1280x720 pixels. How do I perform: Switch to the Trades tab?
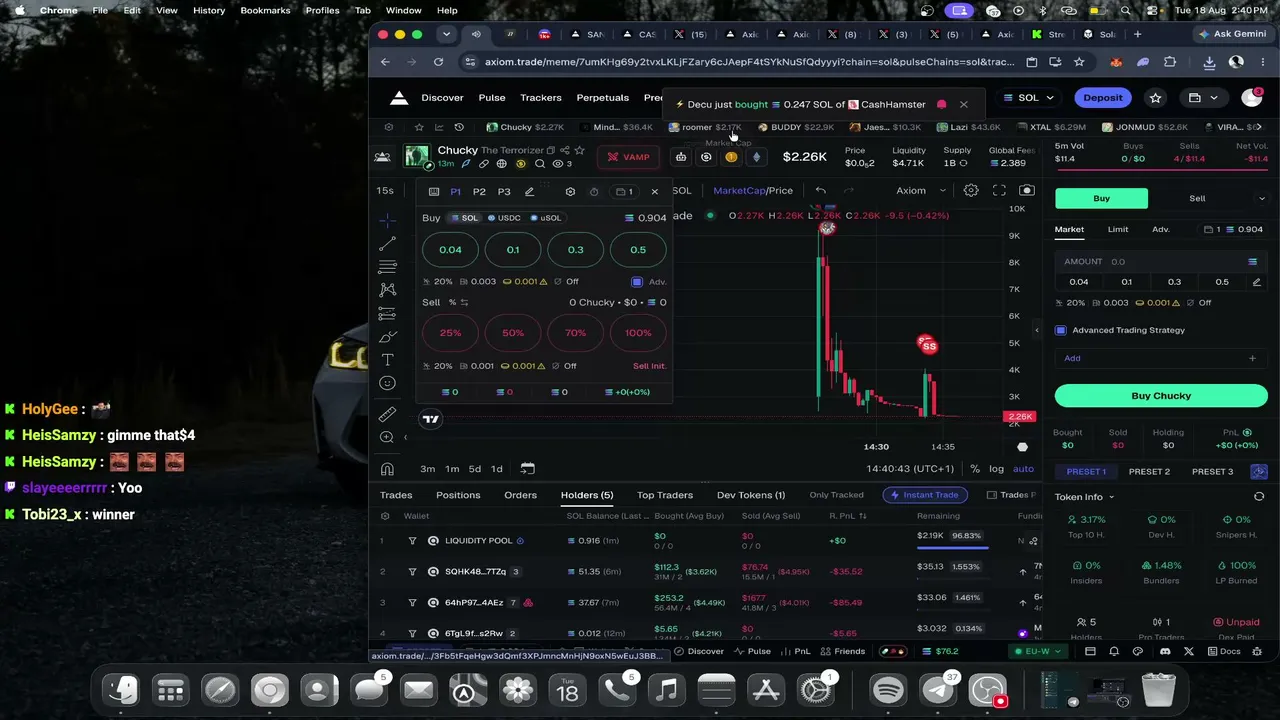396,495
